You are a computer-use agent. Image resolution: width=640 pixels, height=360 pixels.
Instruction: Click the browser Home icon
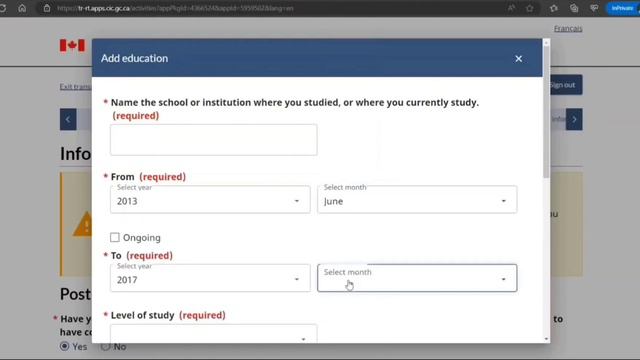(x=22, y=8)
